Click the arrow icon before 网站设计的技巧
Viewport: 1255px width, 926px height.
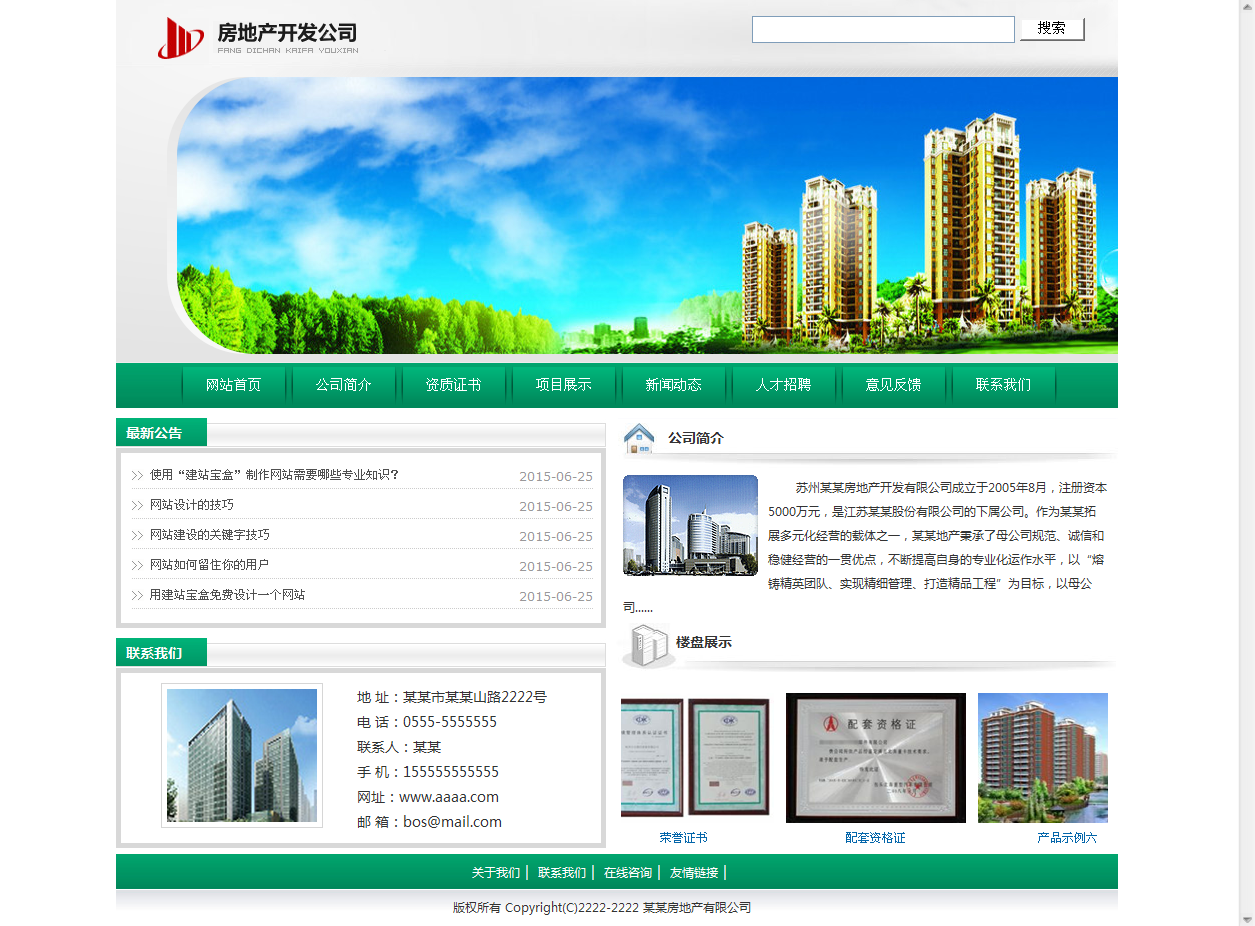click(x=137, y=506)
